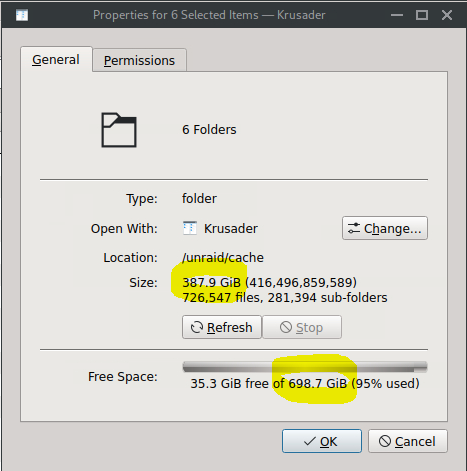Click the 'Size:' label
Viewport: 467px width, 471px height.
[143, 283]
